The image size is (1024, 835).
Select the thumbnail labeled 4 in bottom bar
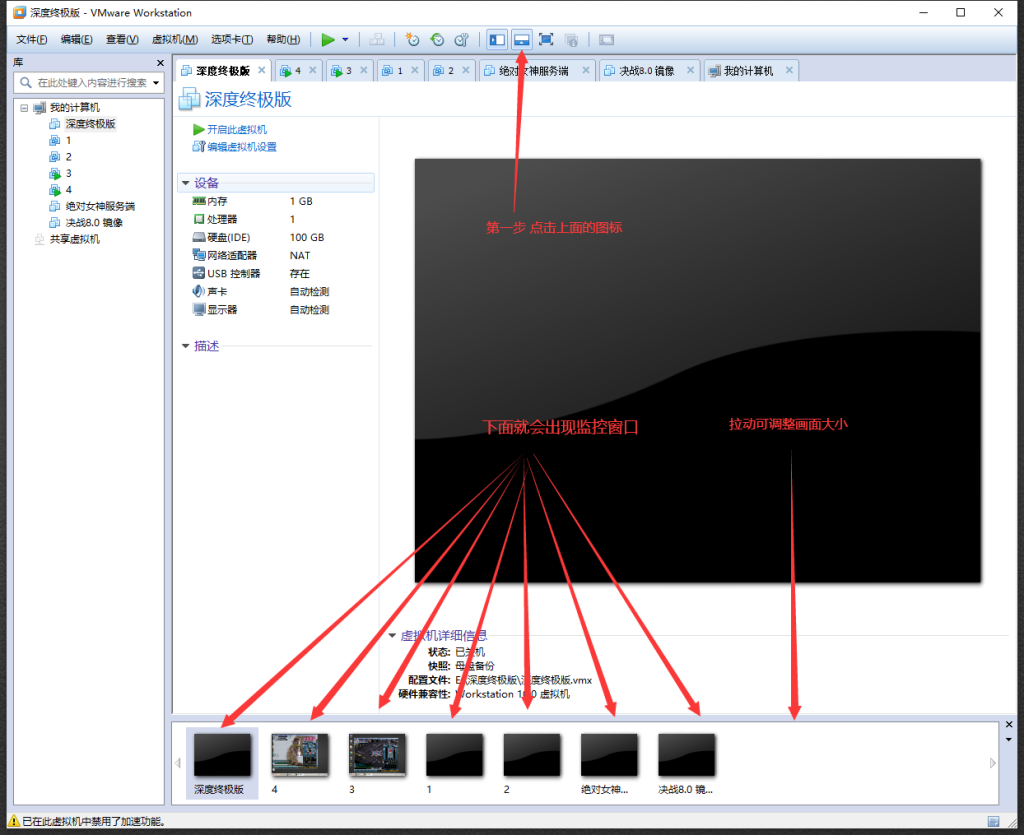point(300,763)
